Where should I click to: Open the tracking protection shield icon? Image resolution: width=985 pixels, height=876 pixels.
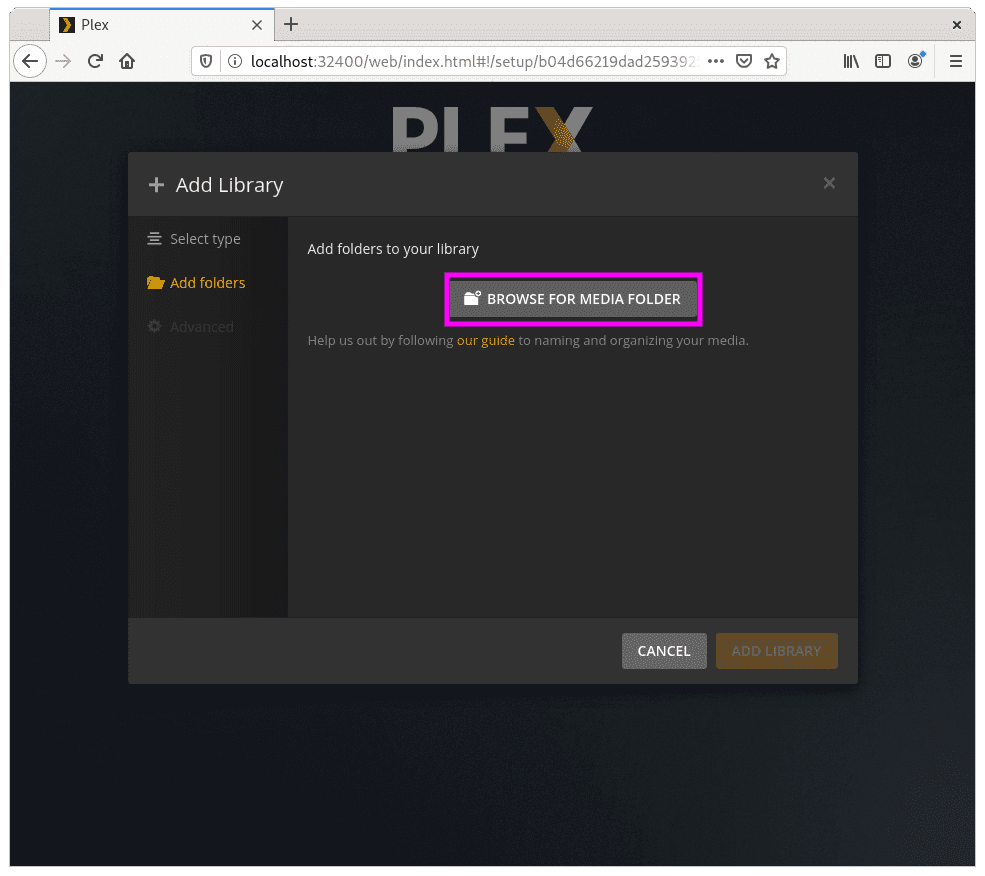206,61
